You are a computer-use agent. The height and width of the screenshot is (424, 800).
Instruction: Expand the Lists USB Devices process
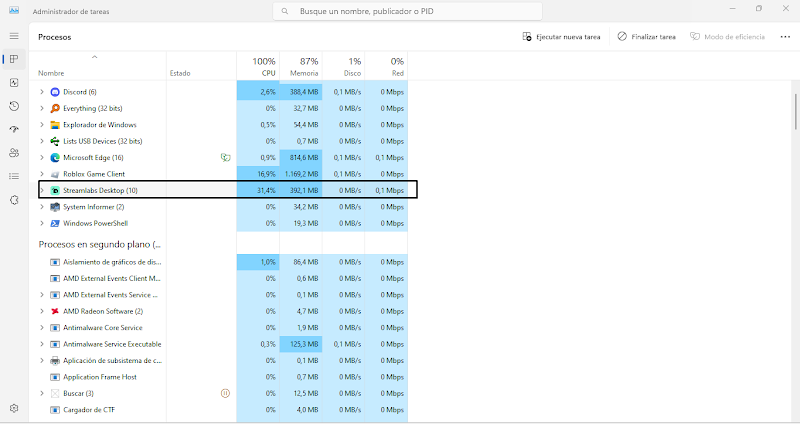pyautogui.click(x=42, y=141)
